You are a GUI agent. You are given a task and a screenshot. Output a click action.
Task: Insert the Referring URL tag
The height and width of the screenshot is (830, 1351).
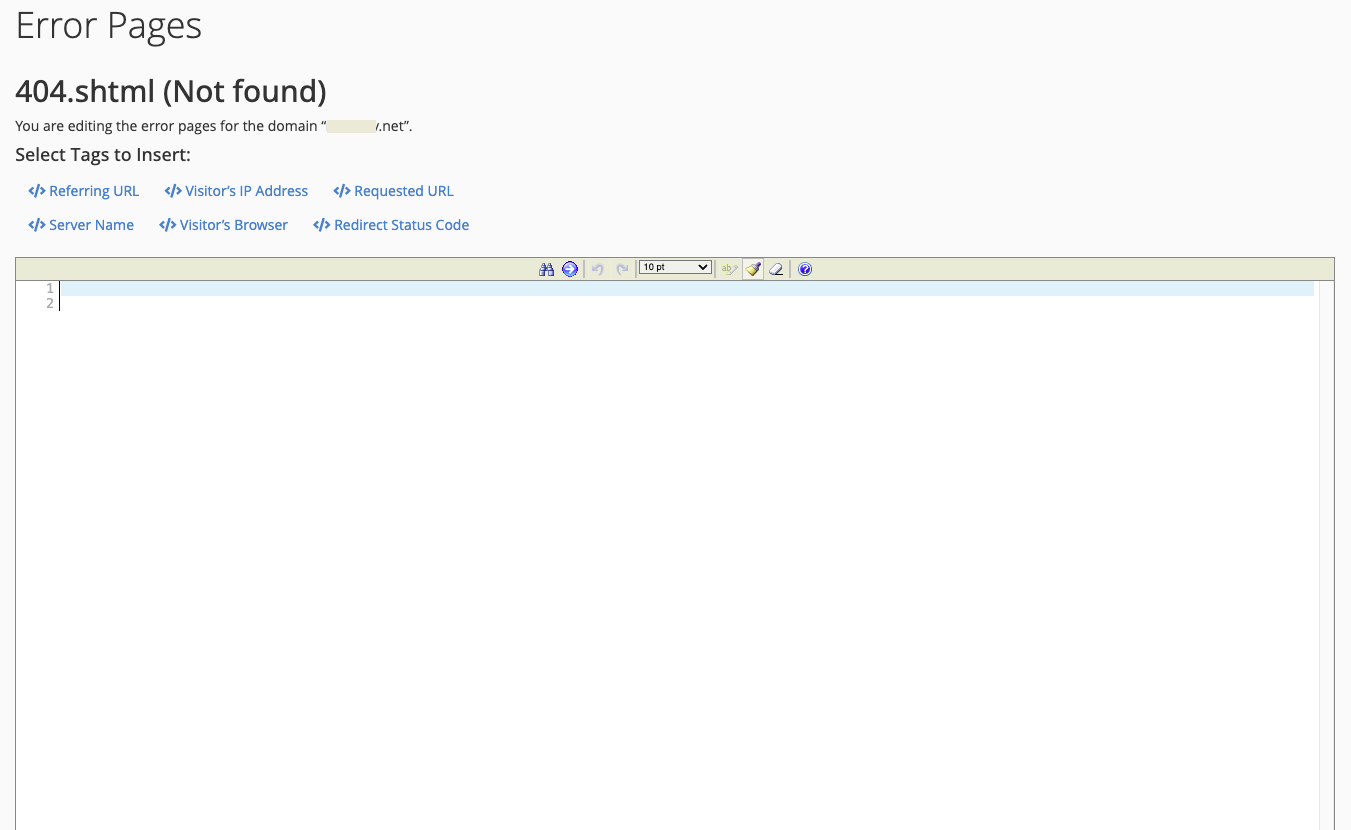click(94, 191)
